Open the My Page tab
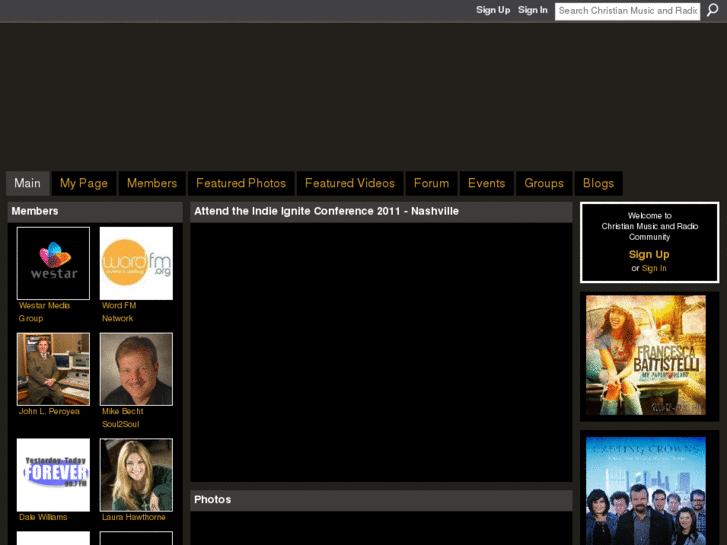 coord(84,183)
